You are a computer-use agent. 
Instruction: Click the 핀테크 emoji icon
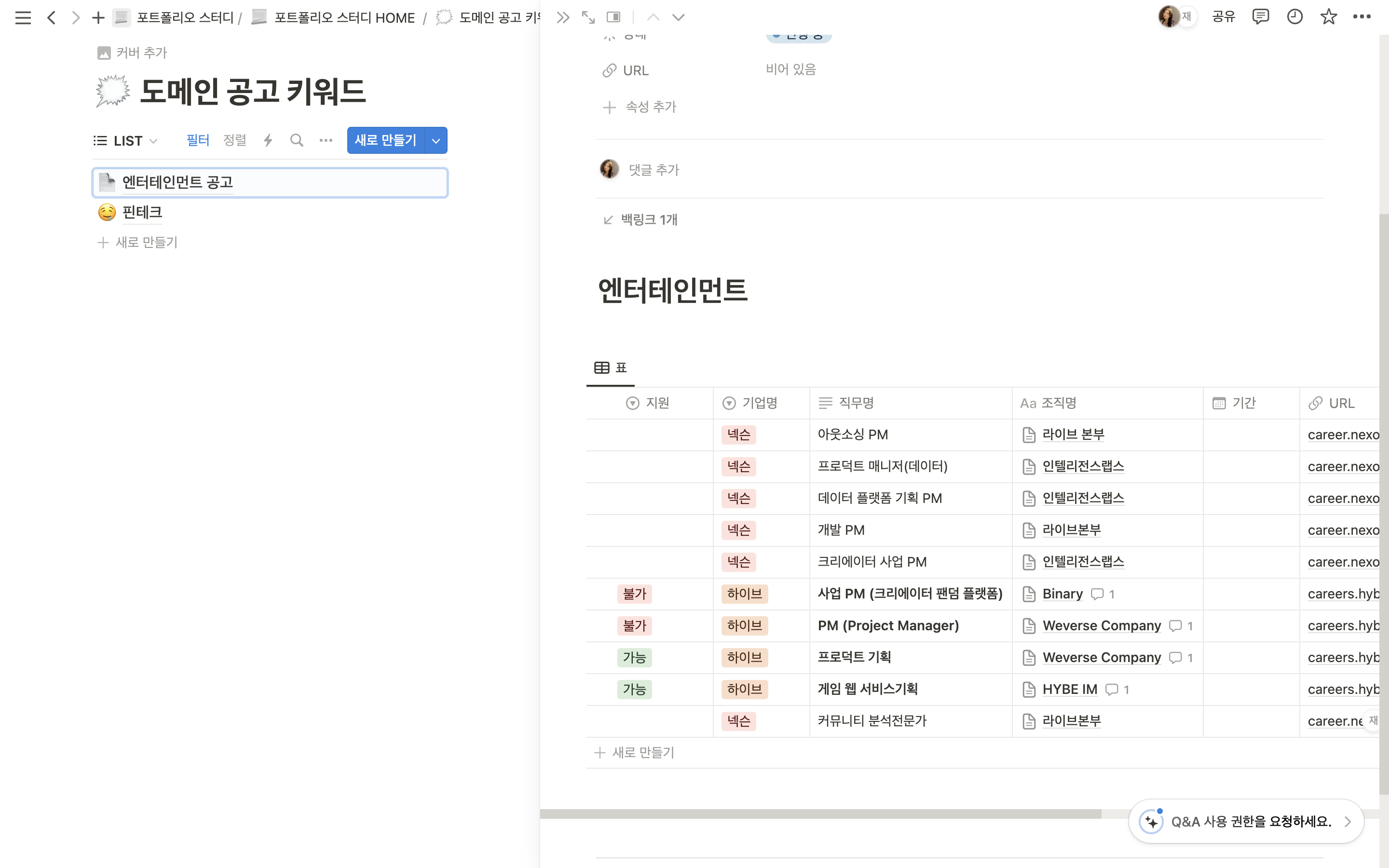[107, 213]
